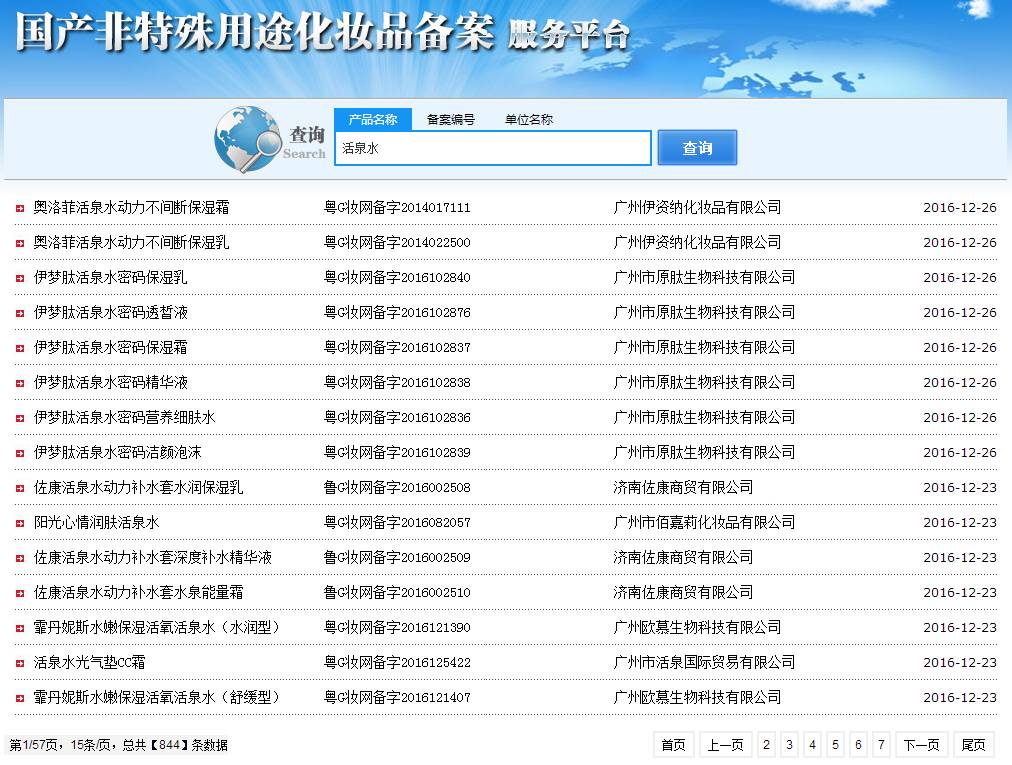Switch to the 单位名称 tab
This screenshot has width=1012, height=765.
[529, 119]
